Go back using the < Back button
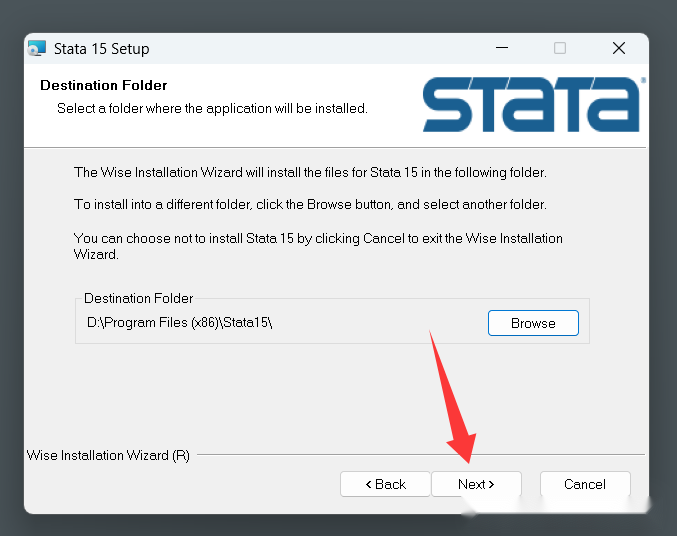 click(x=385, y=484)
